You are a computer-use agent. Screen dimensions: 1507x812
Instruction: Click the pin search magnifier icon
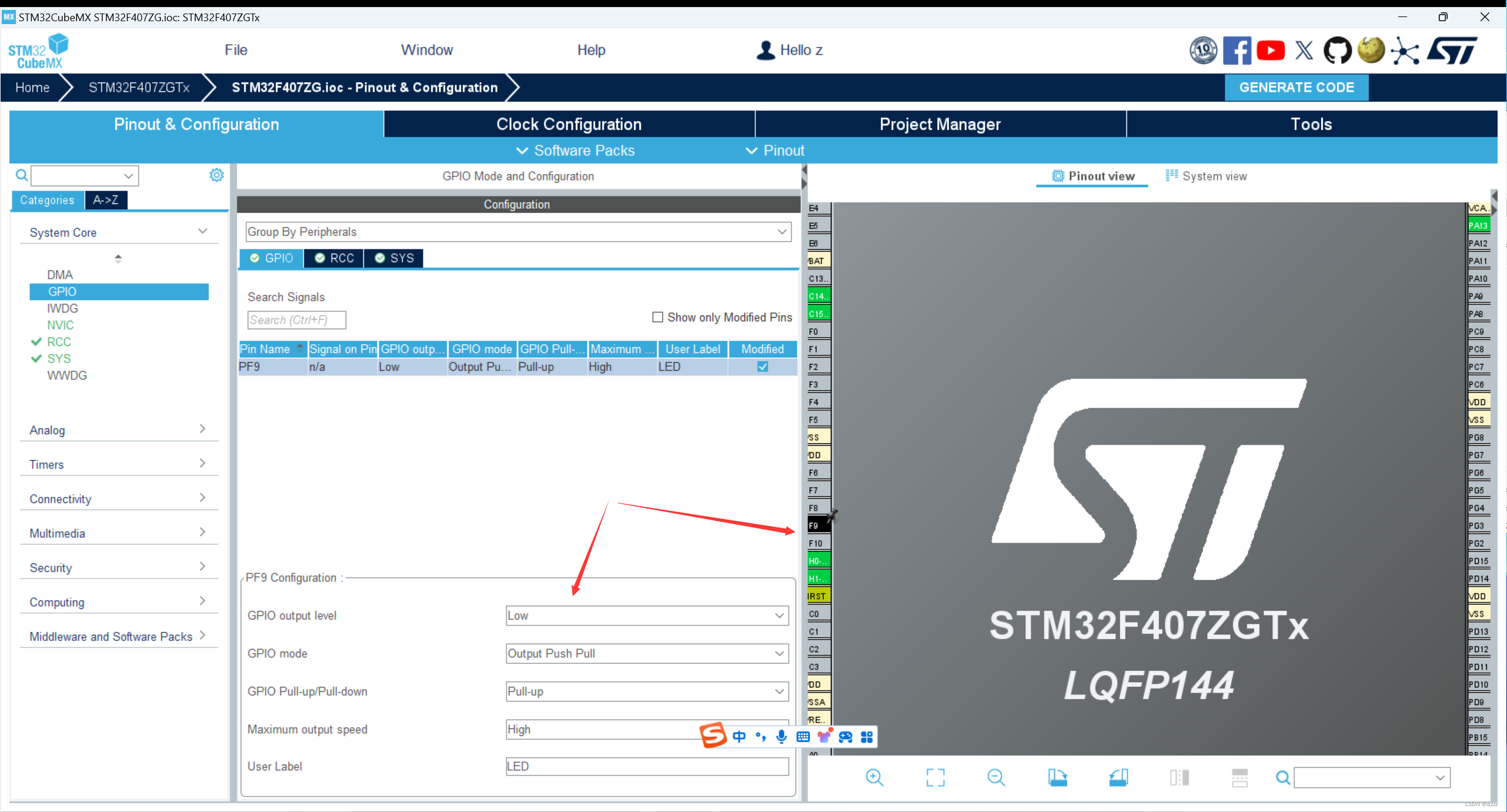[1283, 778]
